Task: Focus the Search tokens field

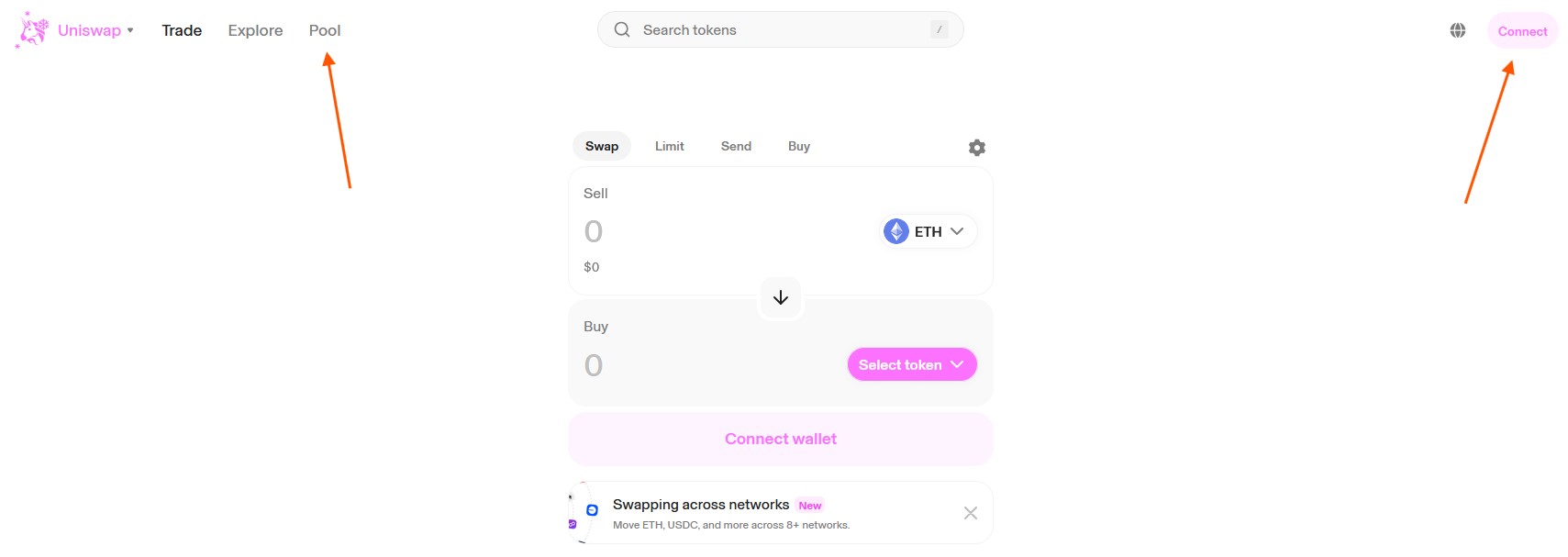Action: [x=780, y=29]
